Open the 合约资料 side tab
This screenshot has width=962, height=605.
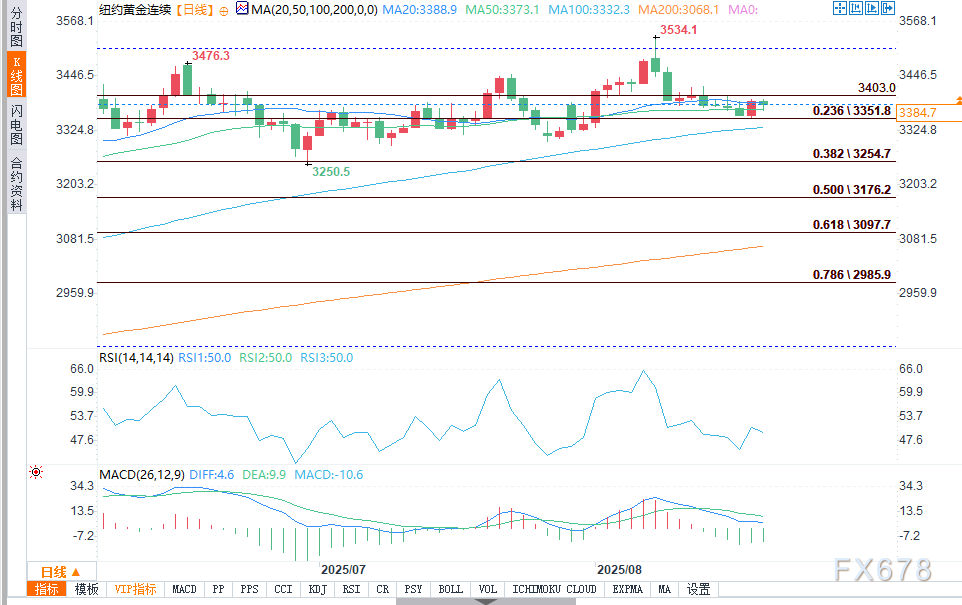(16, 183)
